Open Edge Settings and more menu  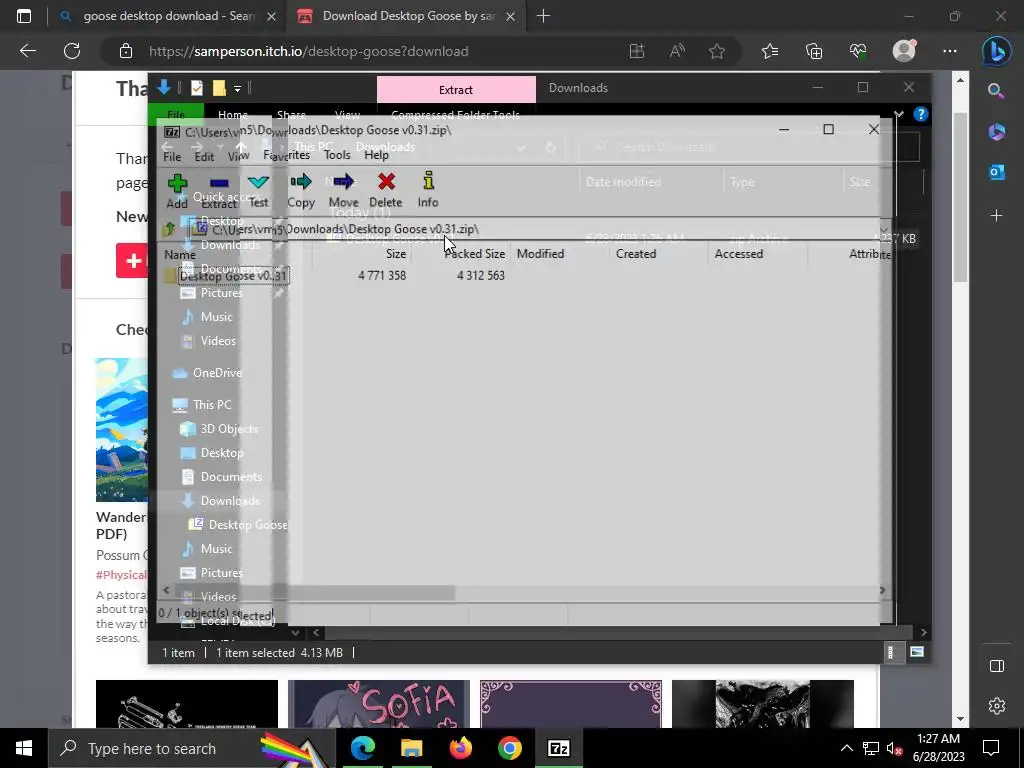(x=950, y=51)
